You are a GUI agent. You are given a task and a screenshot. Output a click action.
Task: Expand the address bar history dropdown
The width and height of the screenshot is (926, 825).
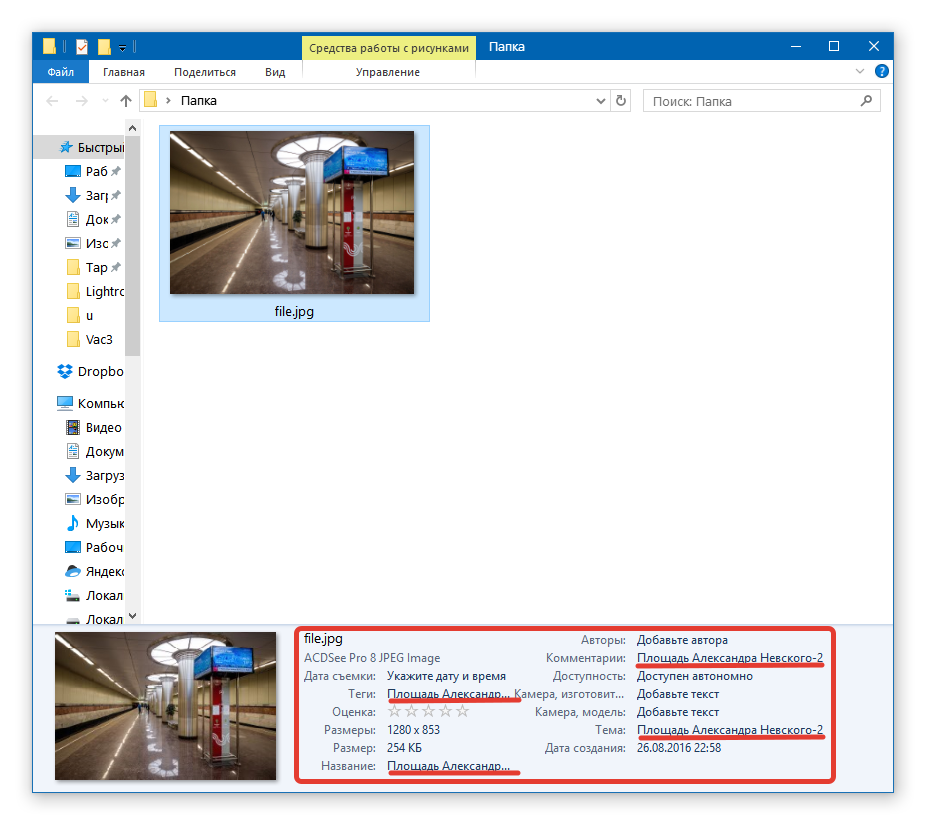point(600,101)
